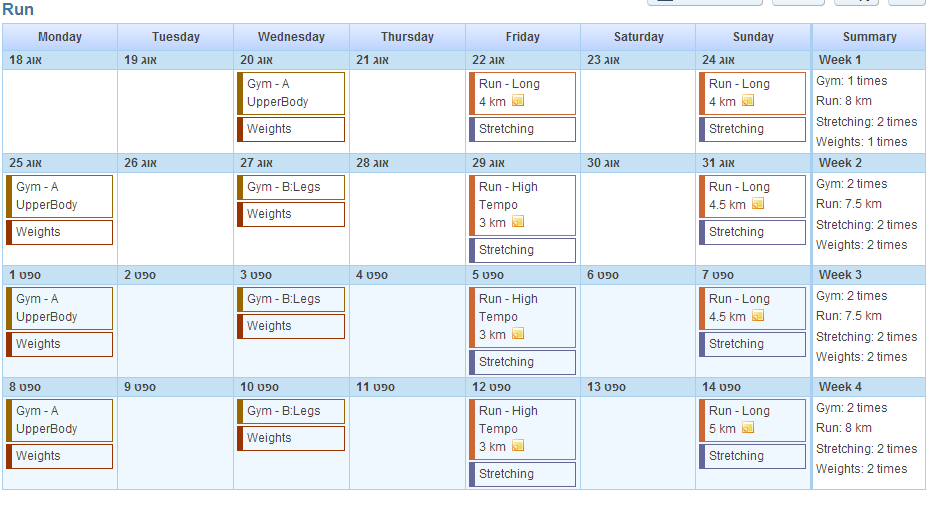Screen dimensions: 937x506
Task: Click note icon on Sep 12 High Tempo run
Action: click(x=518, y=446)
